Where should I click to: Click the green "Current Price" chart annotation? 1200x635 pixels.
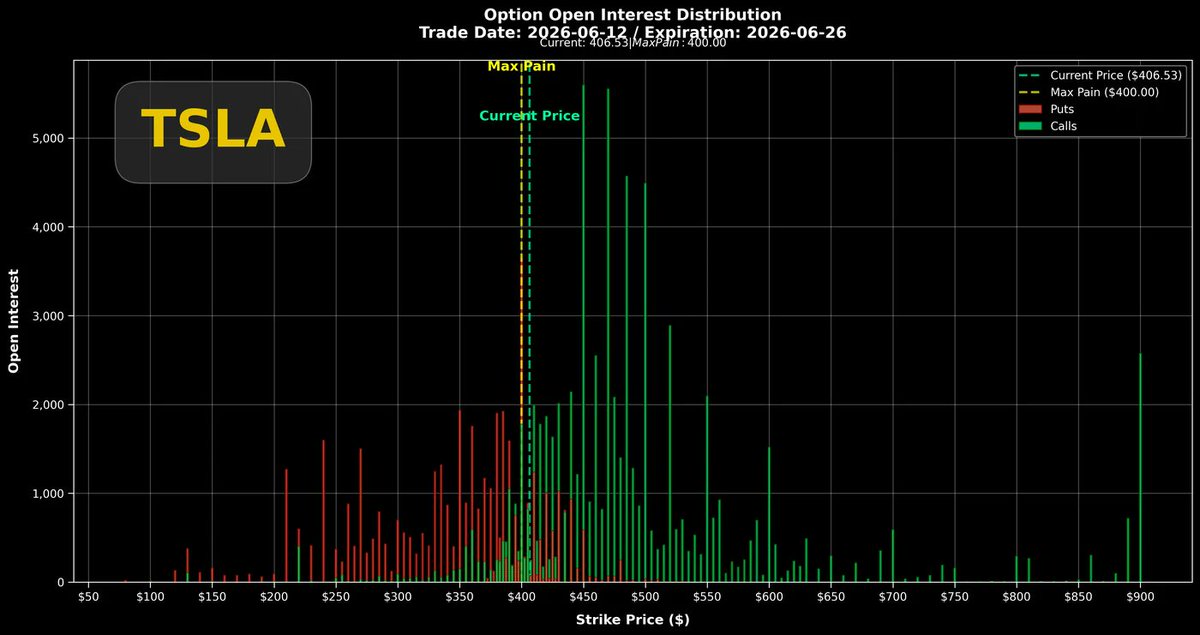pyautogui.click(x=529, y=116)
